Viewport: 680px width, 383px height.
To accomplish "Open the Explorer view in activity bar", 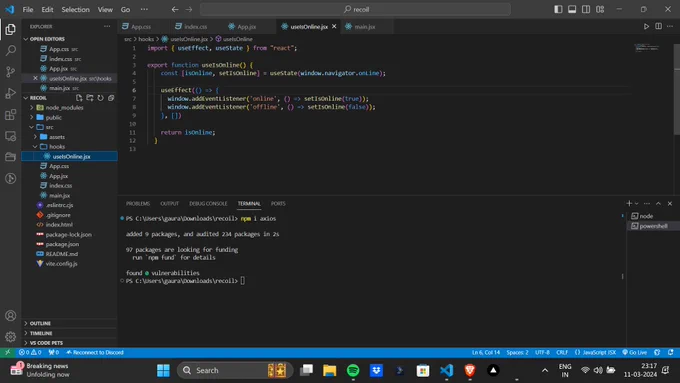I will pos(10,29).
